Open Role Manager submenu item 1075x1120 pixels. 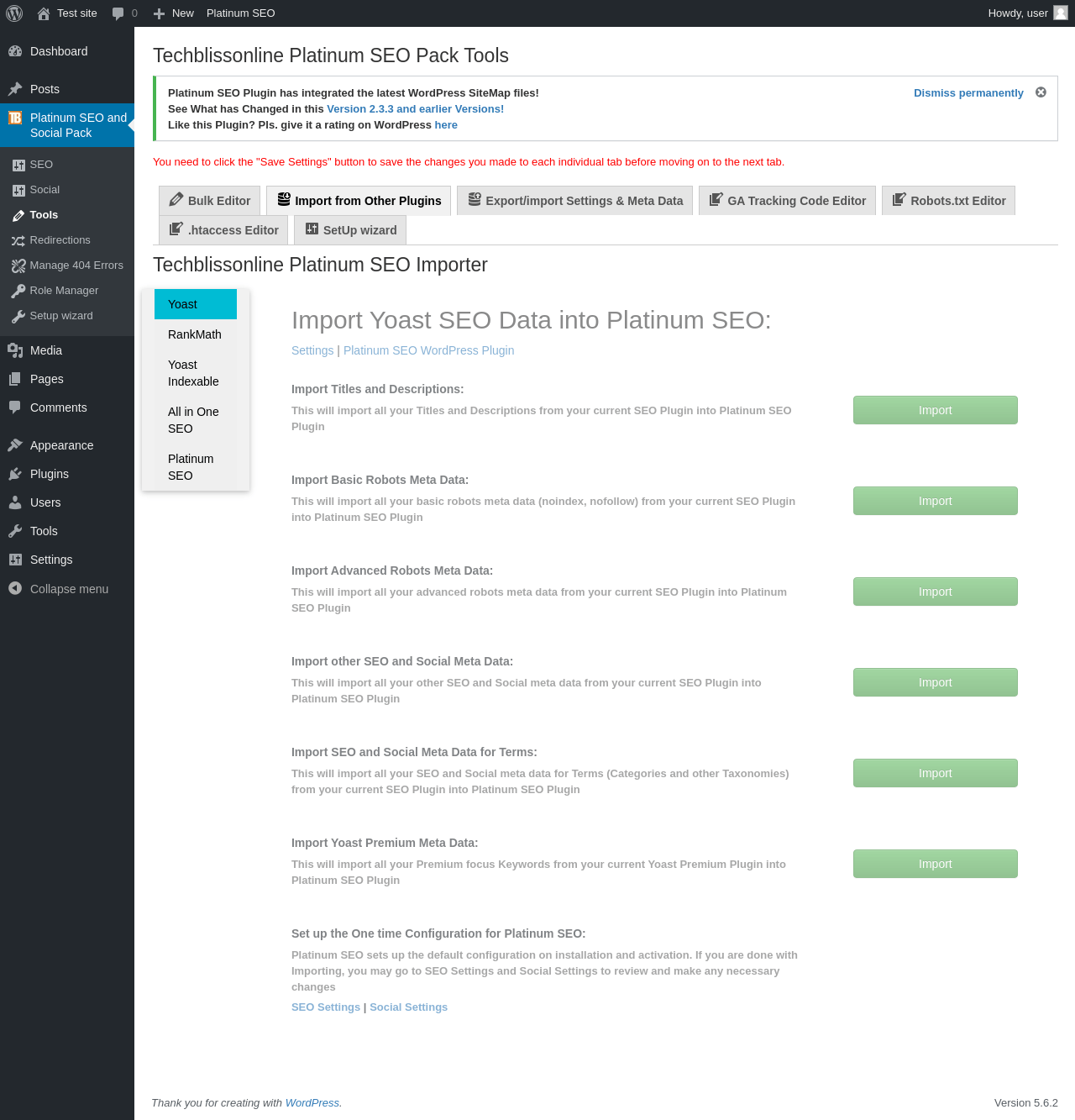(64, 291)
